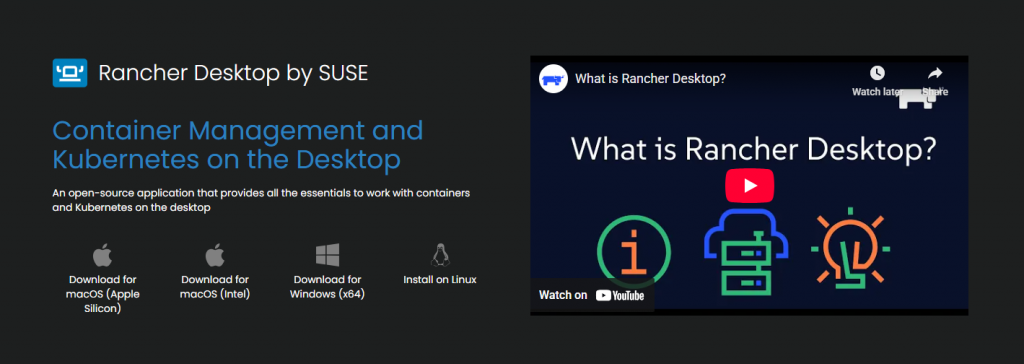Click the blue Rancher Desktop logo icon
This screenshot has height=364, width=1024.
tap(70, 73)
